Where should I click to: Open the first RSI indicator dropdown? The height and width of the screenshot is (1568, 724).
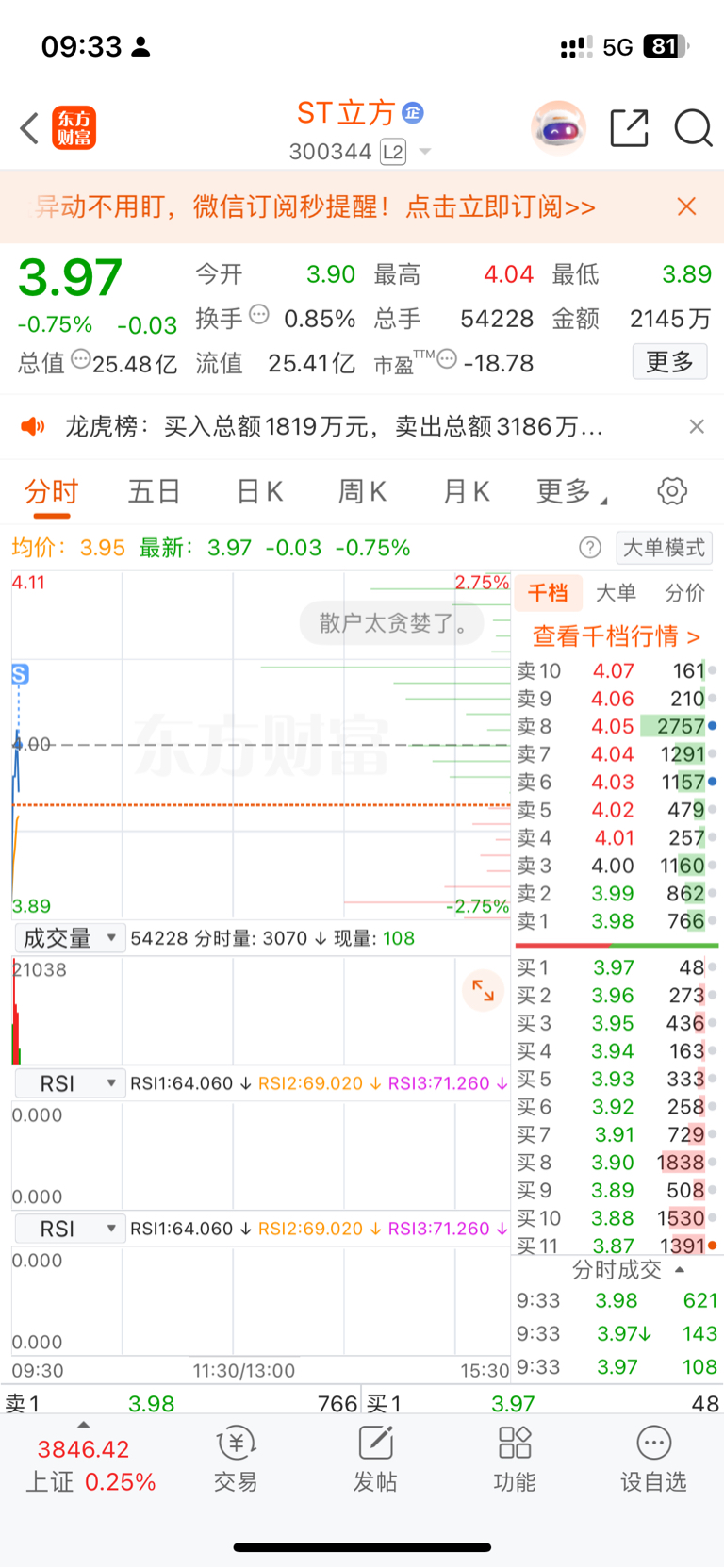pos(70,1083)
